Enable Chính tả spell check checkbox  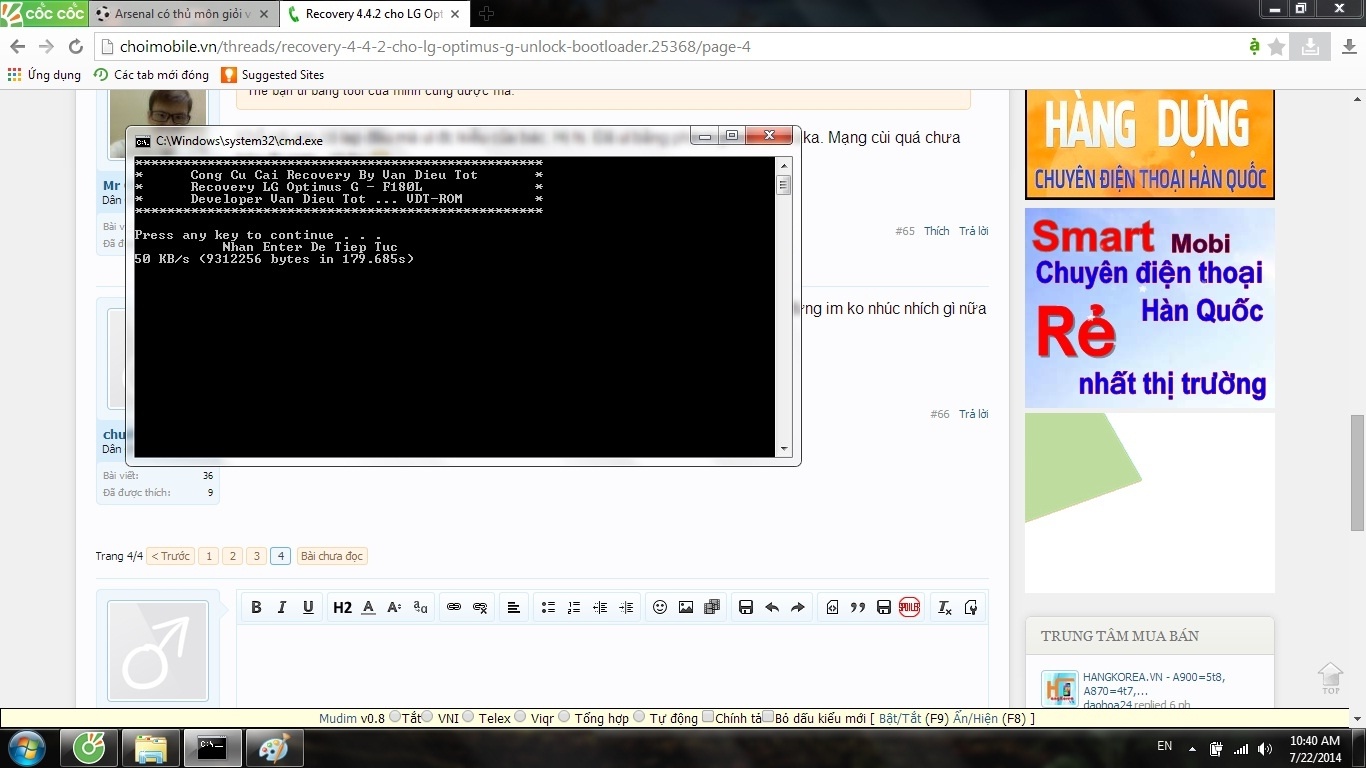(708, 717)
